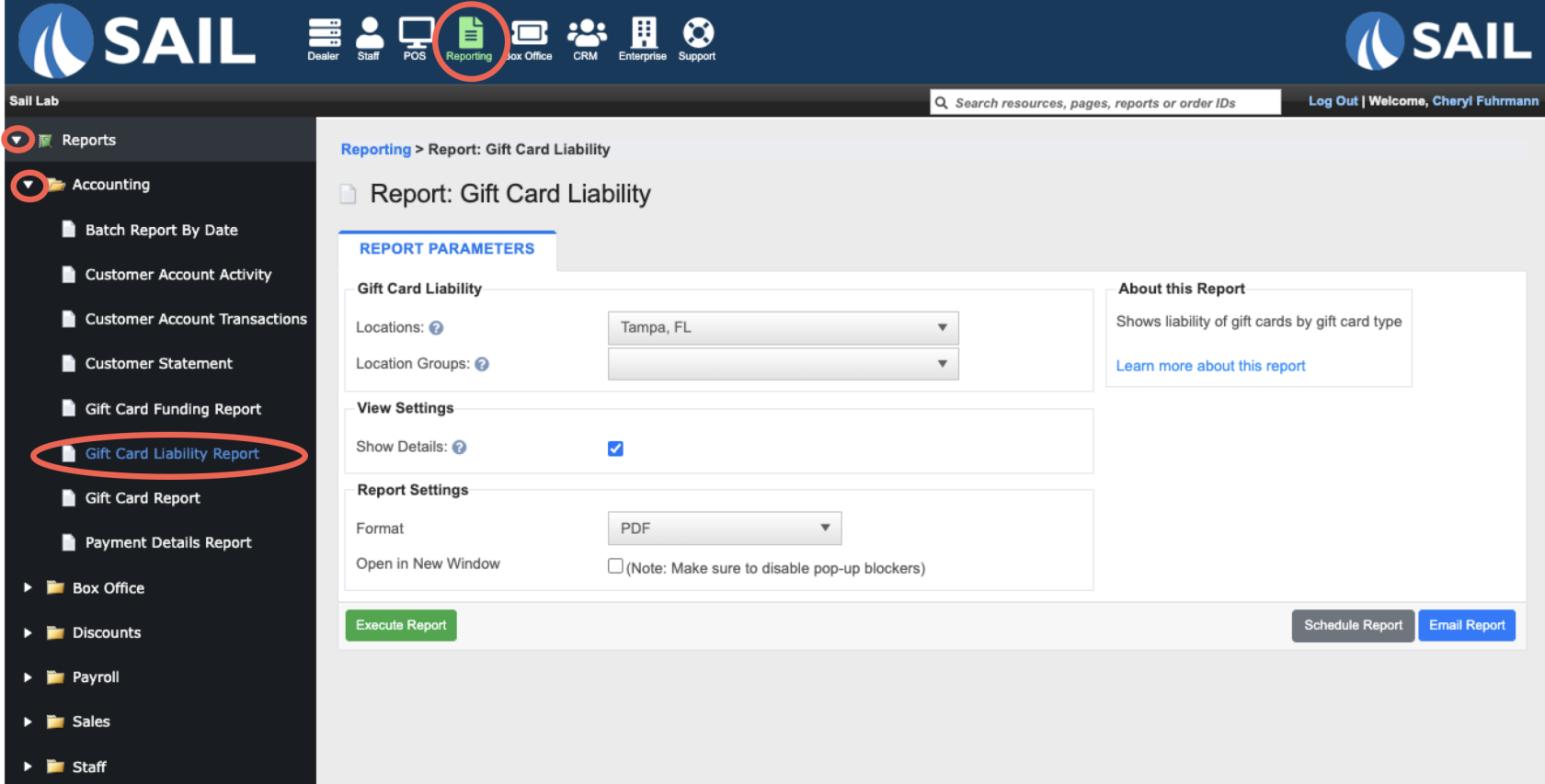The width and height of the screenshot is (1545, 784).
Task: Click the Schedule Report button
Action: [1353, 626]
